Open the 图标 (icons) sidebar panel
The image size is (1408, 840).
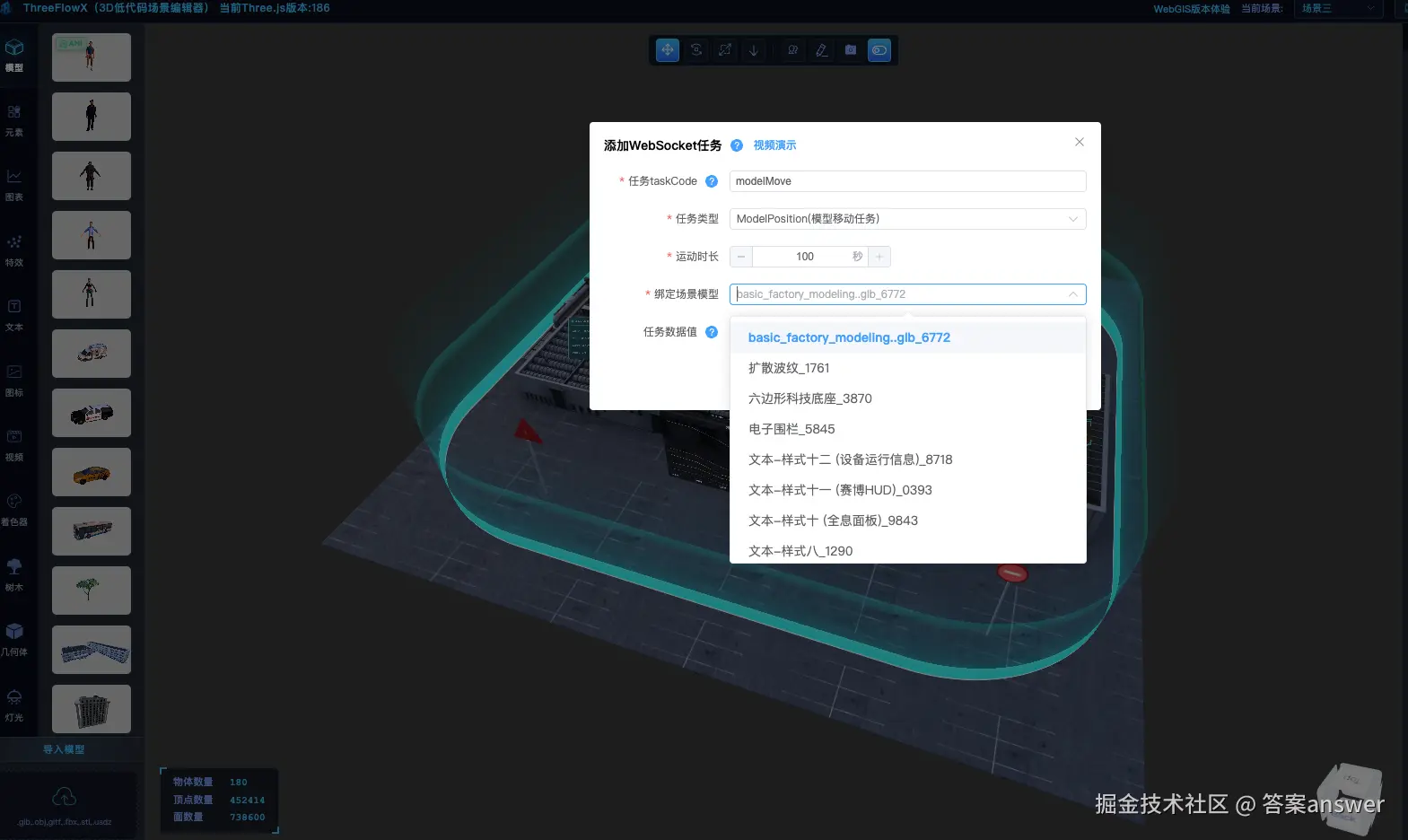tap(14, 381)
